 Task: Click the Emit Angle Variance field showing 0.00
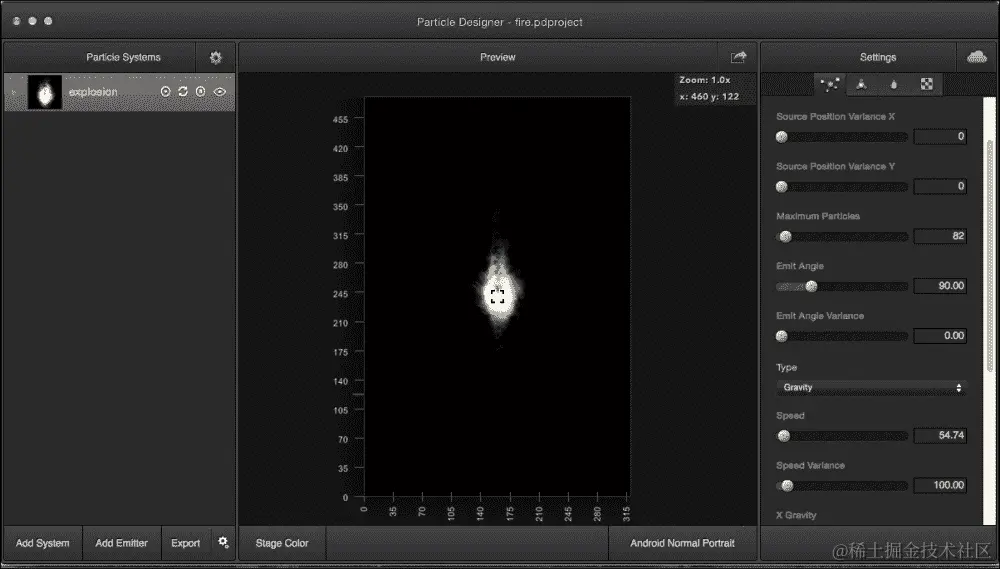pyautogui.click(x=940, y=336)
